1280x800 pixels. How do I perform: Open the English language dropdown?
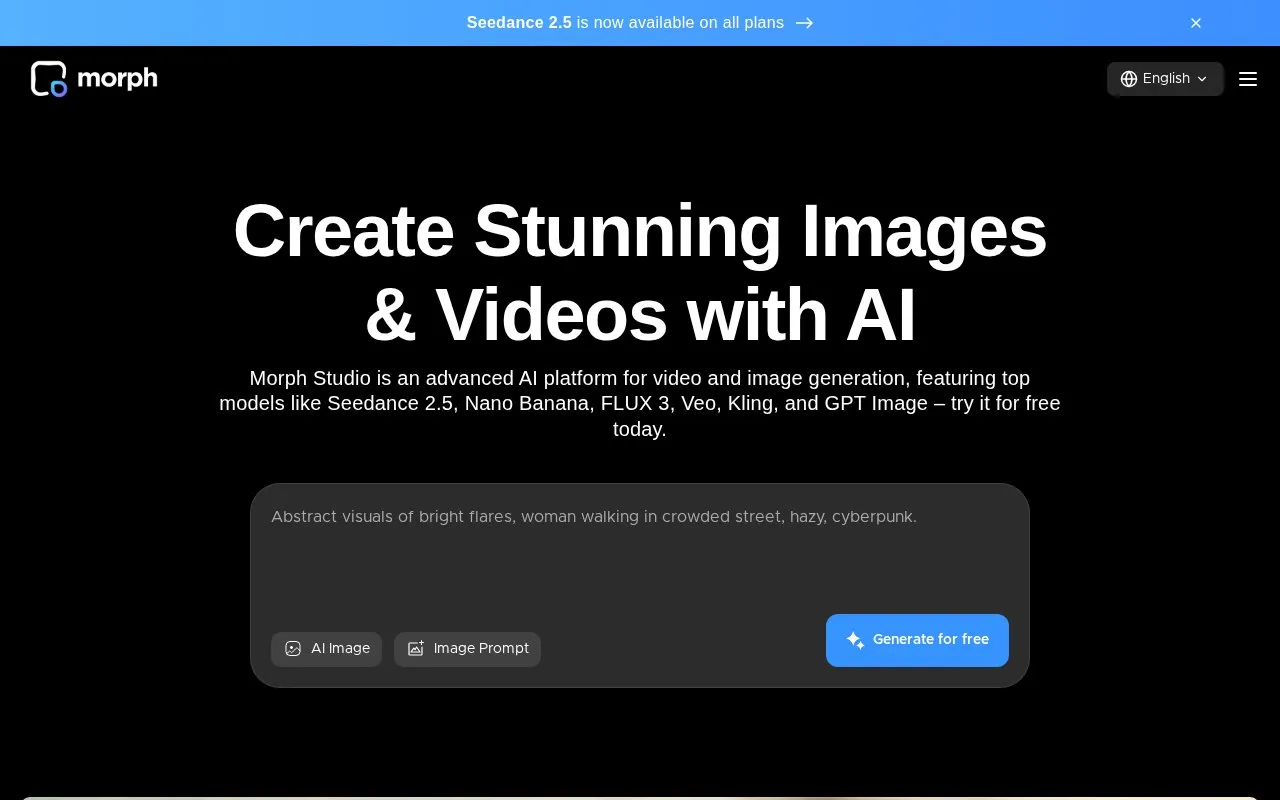tap(1165, 79)
